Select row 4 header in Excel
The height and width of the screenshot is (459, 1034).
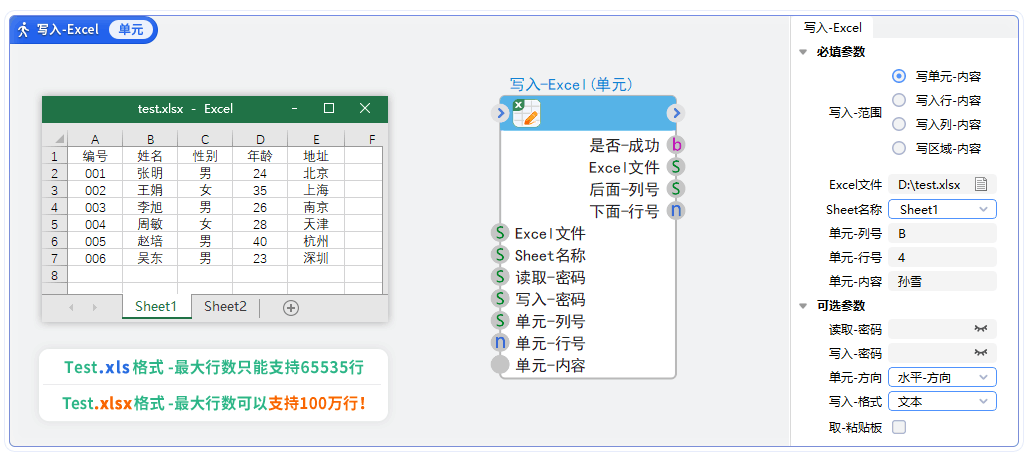[55, 207]
